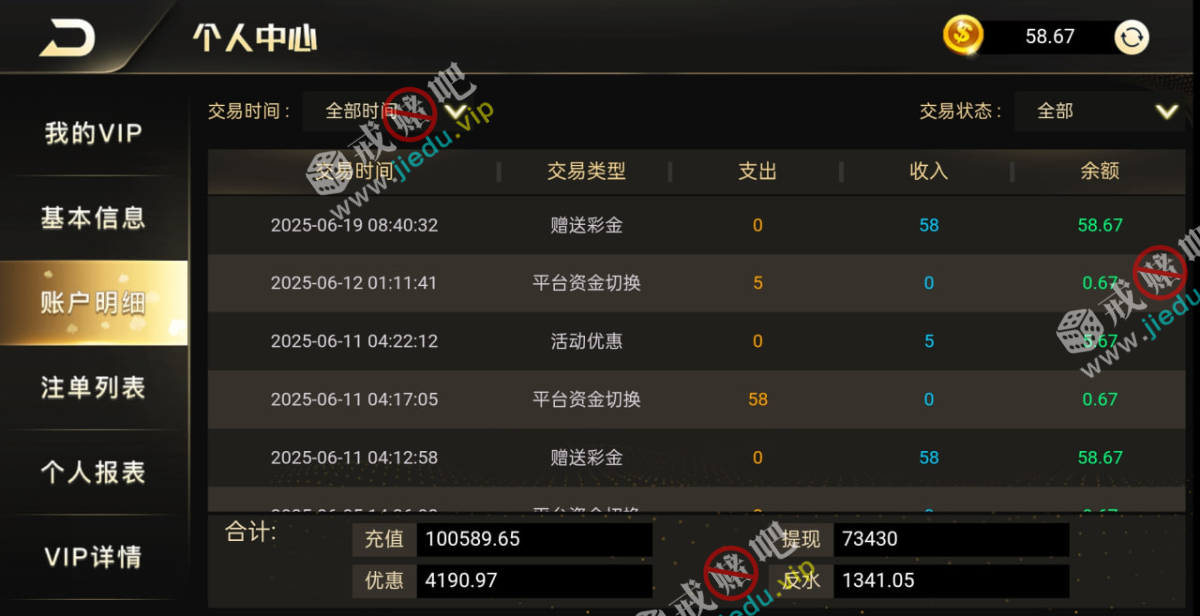Viewport: 1200px width, 616px height.
Task: Switch to 基本信息 section
Action: pos(94,218)
